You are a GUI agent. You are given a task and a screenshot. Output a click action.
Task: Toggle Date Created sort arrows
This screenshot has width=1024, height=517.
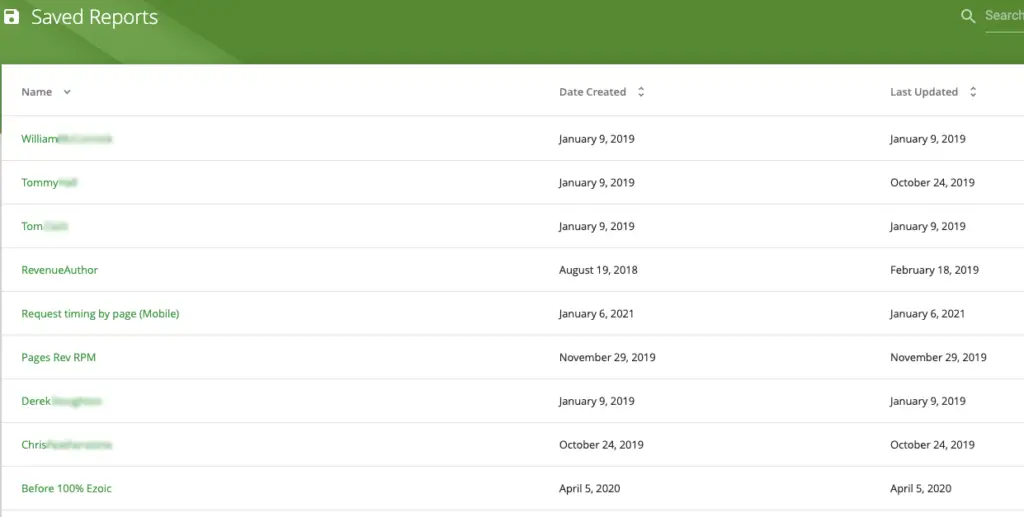tap(641, 92)
